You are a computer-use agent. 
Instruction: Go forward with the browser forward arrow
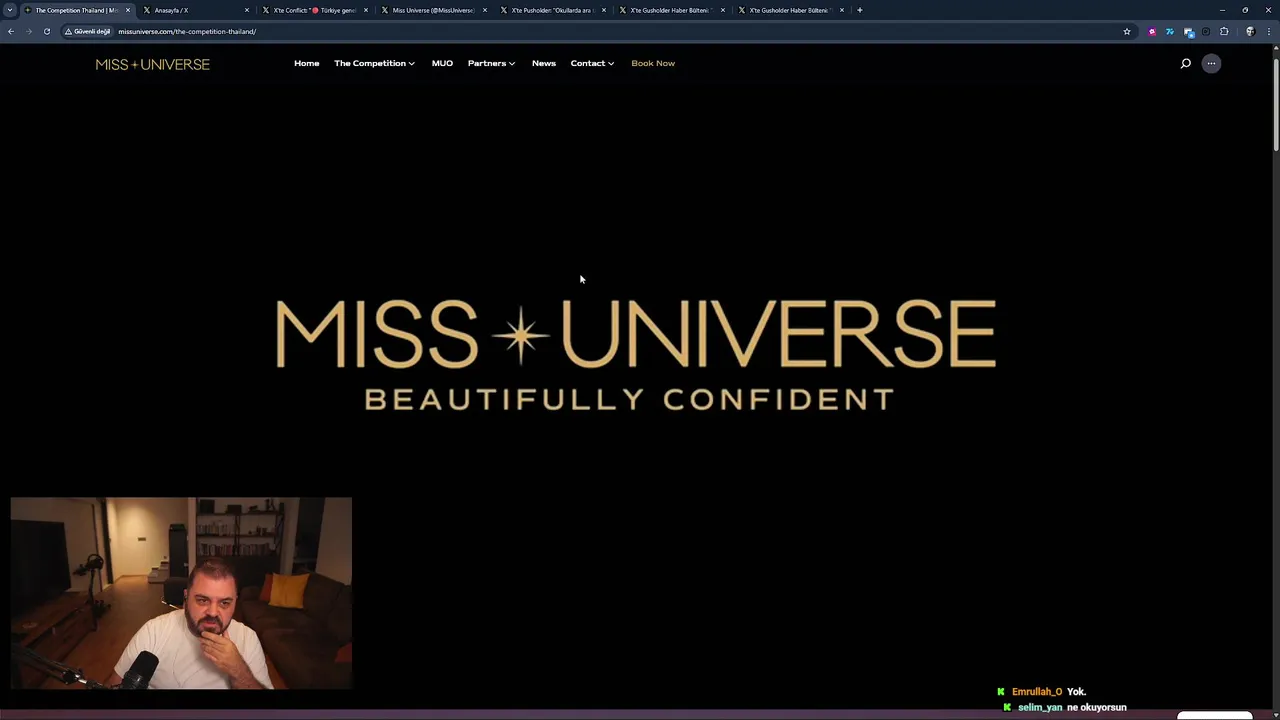click(x=29, y=31)
